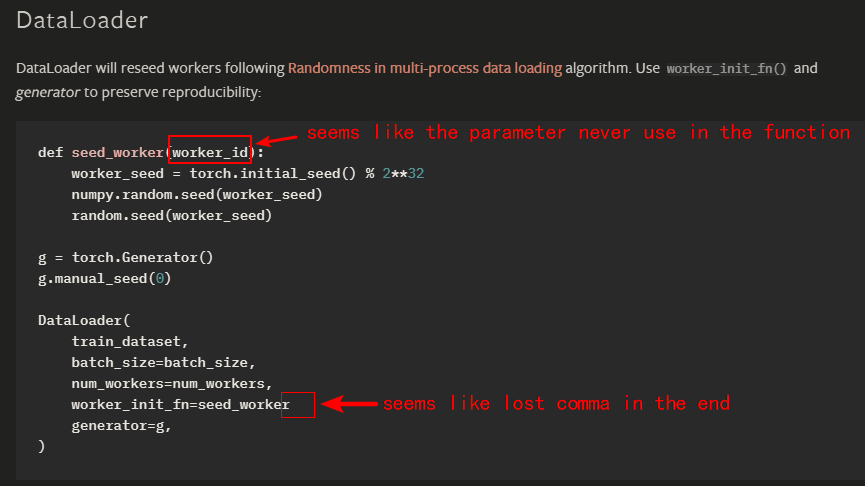This screenshot has width=865, height=486.
Task: Open the Randomness in multi-process data loading link
Action: tap(425, 68)
